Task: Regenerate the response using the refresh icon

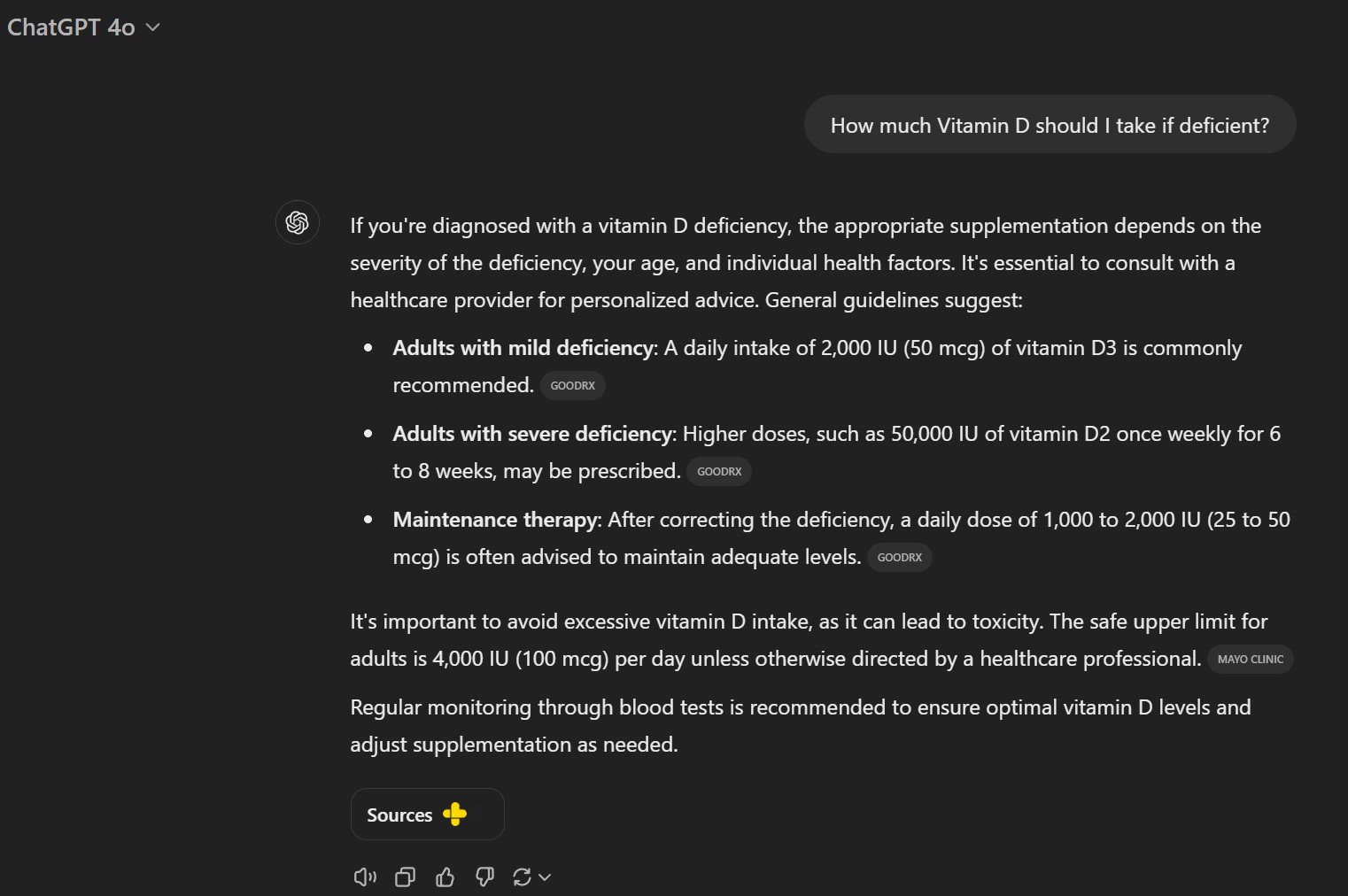Action: tap(522, 877)
